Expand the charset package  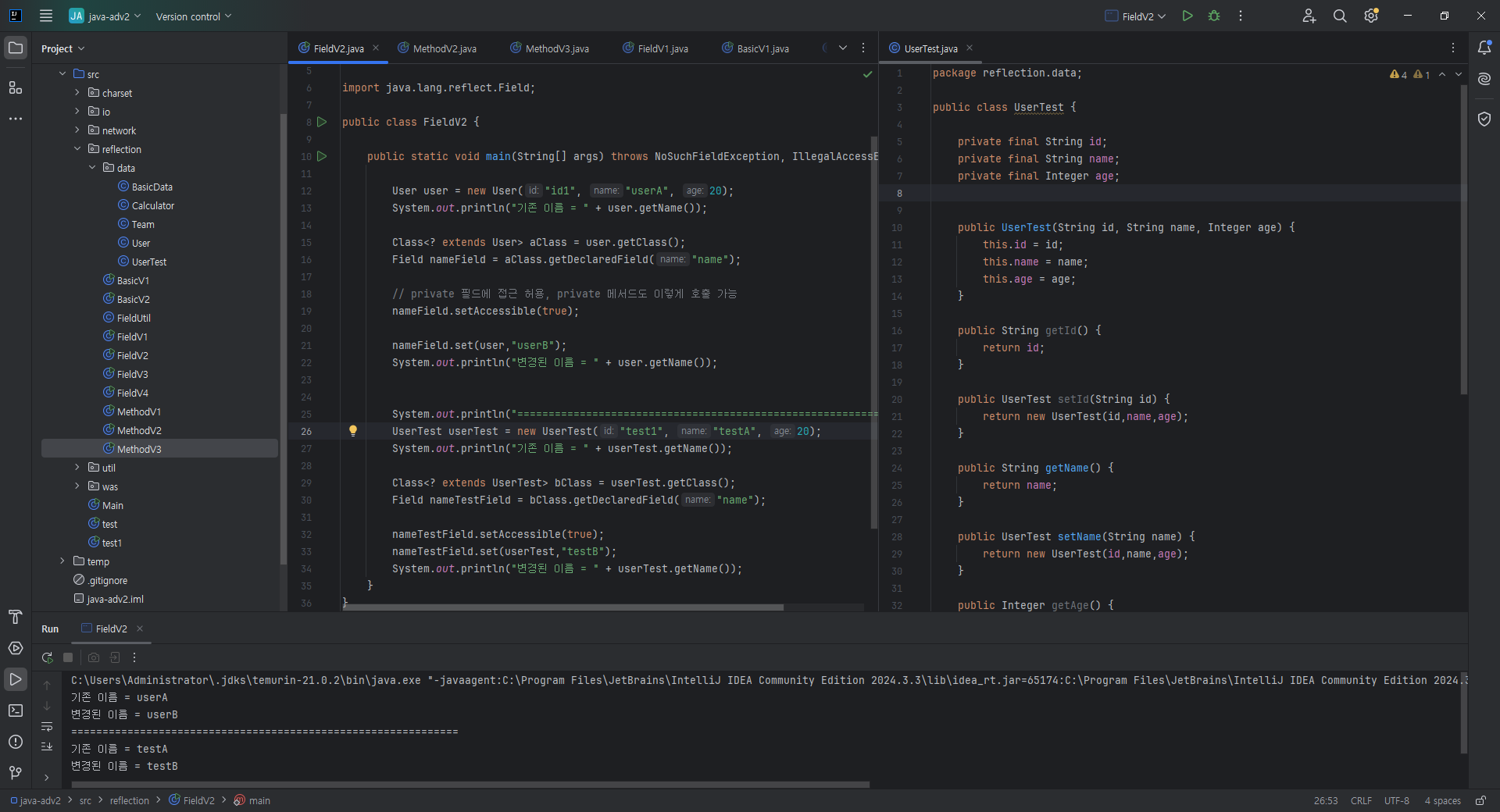pyautogui.click(x=77, y=92)
